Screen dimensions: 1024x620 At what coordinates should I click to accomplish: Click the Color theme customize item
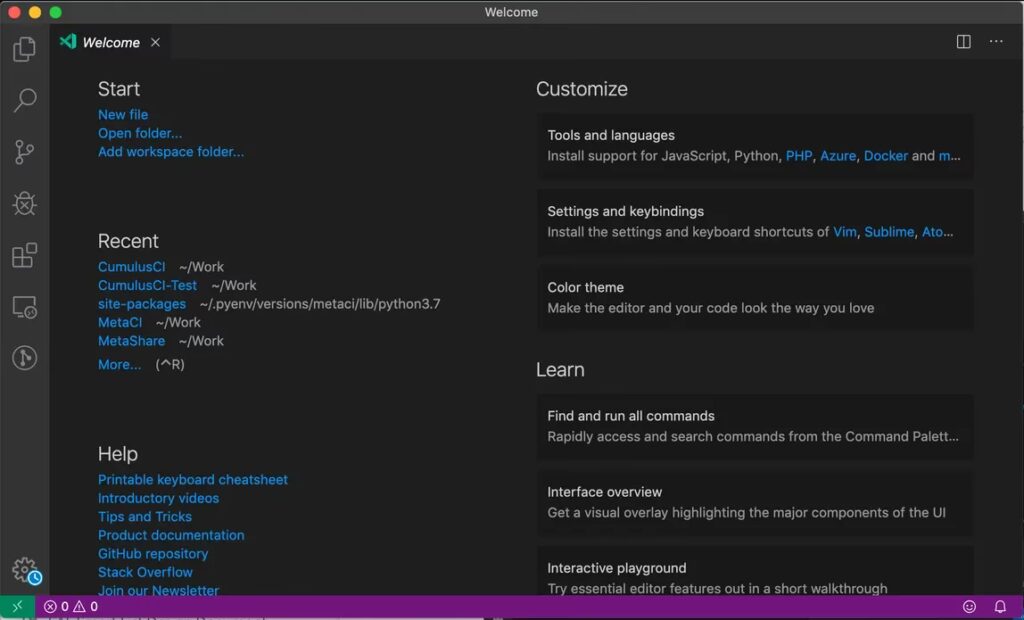(755, 297)
